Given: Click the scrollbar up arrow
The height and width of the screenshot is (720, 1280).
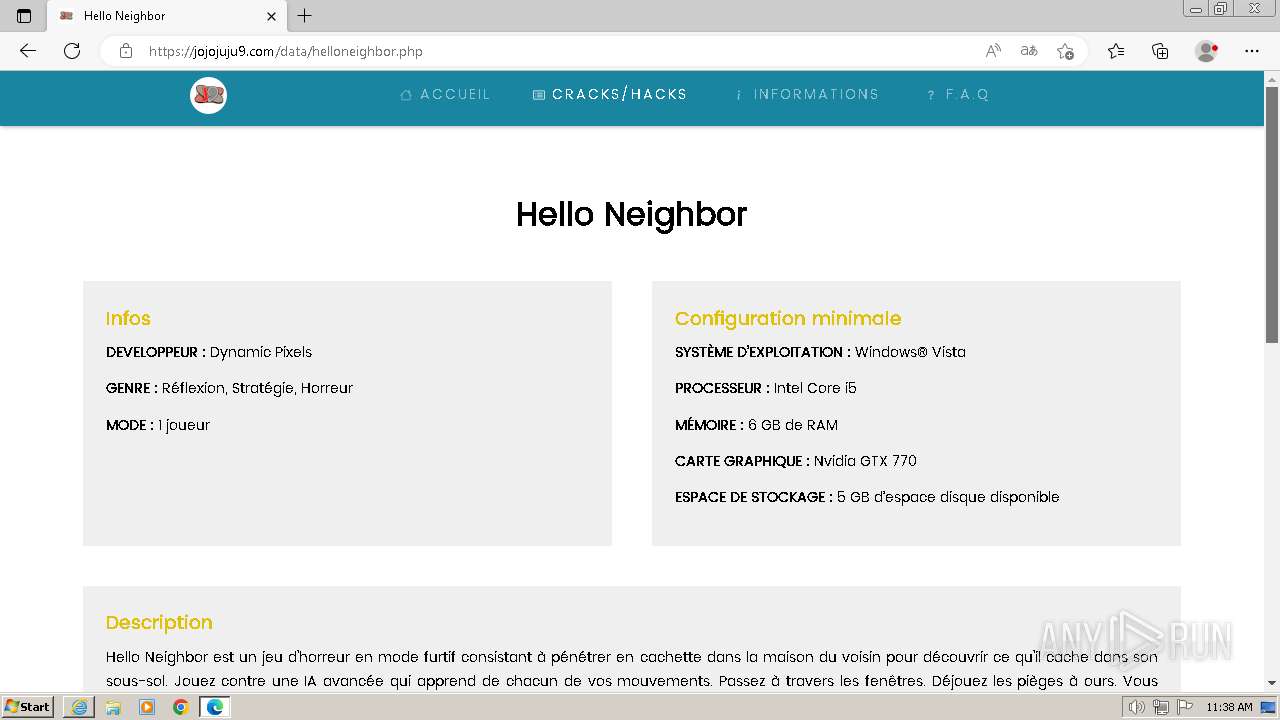Looking at the screenshot, I should tap(1272, 78).
